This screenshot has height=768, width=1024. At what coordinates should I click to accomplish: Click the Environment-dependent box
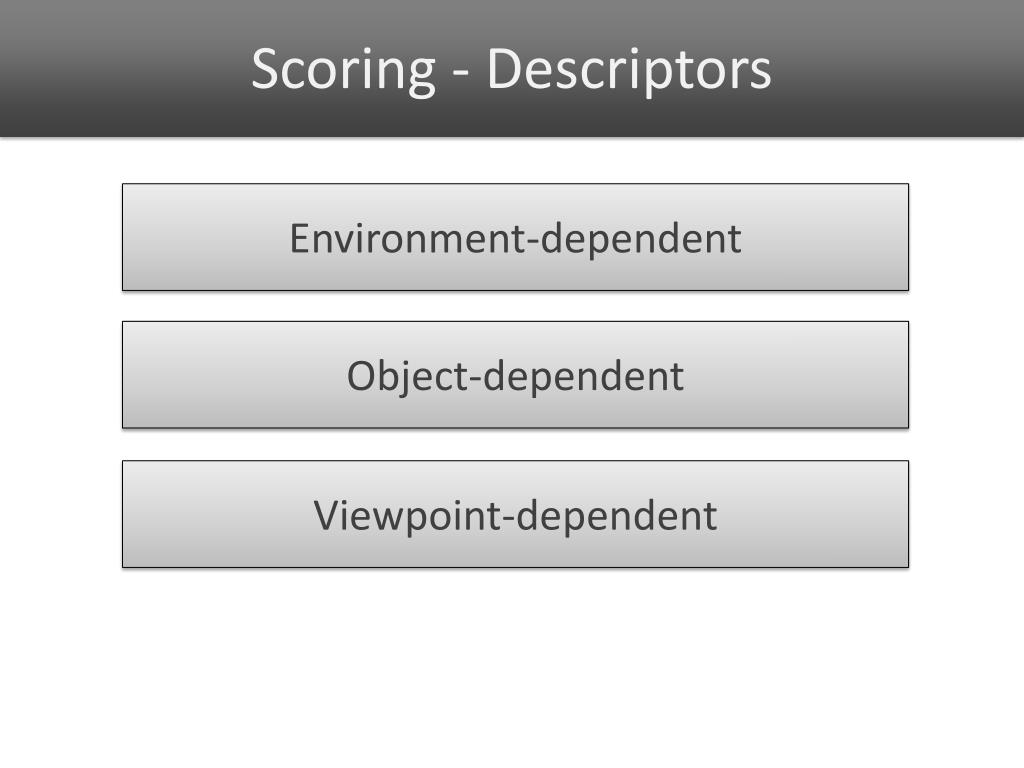tap(515, 237)
